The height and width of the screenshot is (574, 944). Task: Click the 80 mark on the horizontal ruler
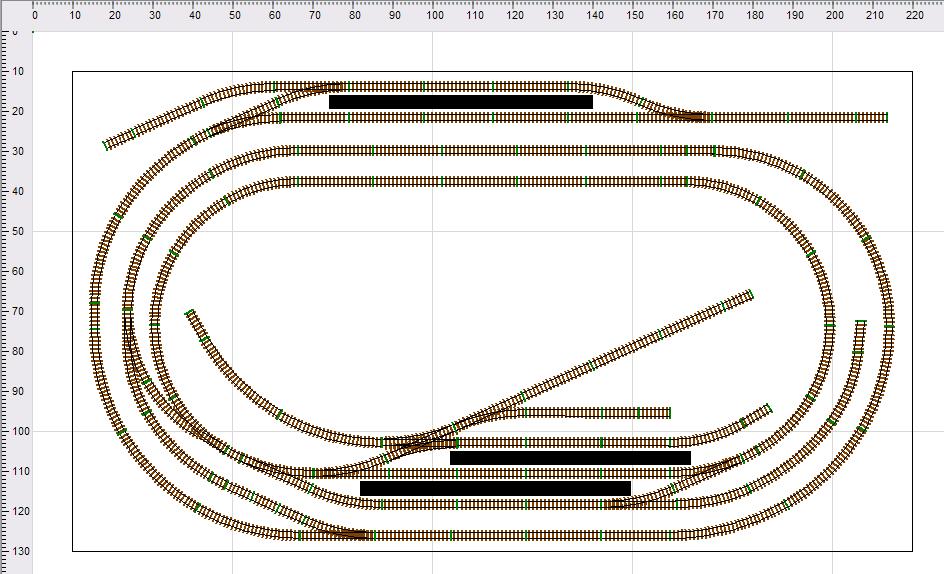click(x=355, y=15)
